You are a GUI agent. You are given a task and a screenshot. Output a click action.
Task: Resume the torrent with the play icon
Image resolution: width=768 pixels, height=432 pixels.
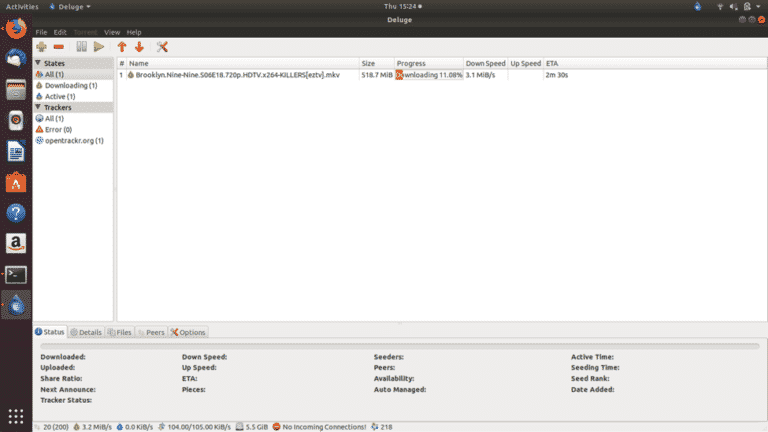[99, 47]
